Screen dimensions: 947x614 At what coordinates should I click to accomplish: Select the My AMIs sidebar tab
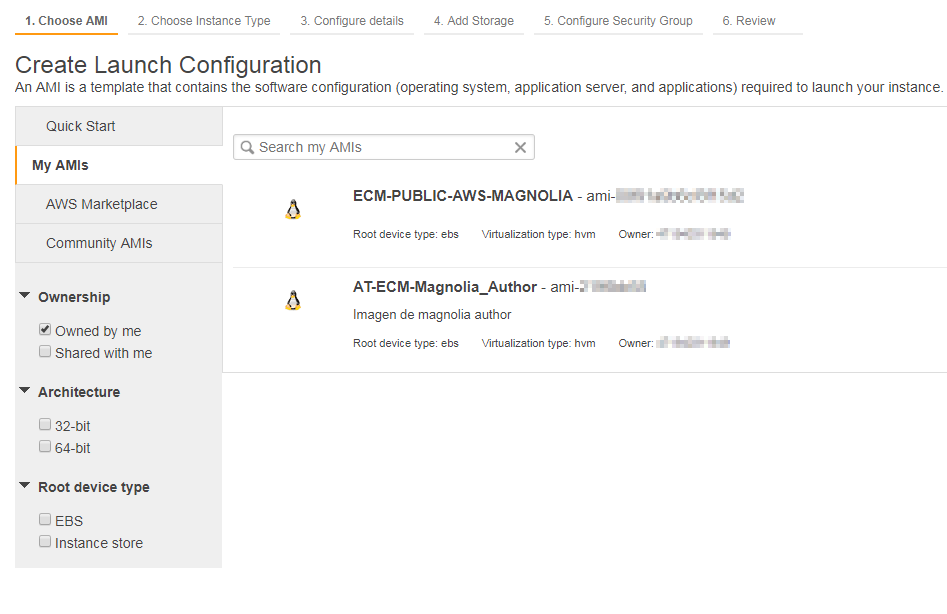click(x=119, y=165)
